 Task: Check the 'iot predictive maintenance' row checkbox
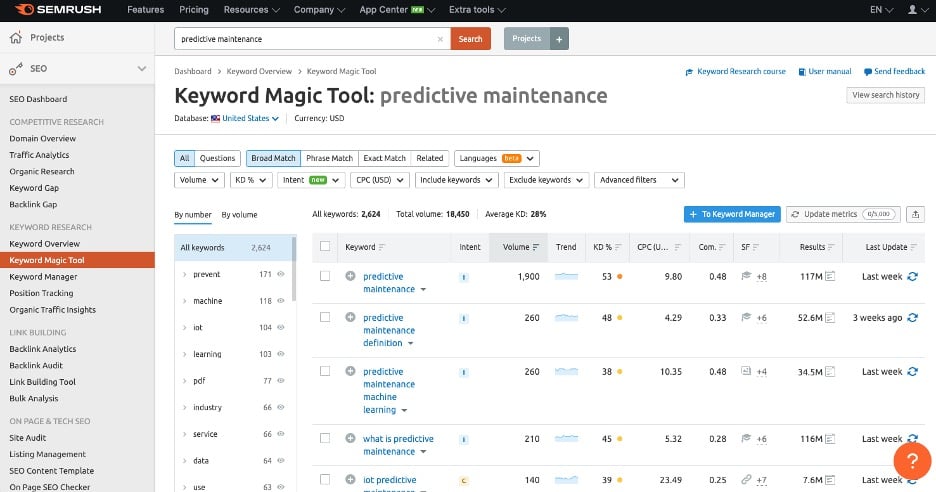(325, 479)
